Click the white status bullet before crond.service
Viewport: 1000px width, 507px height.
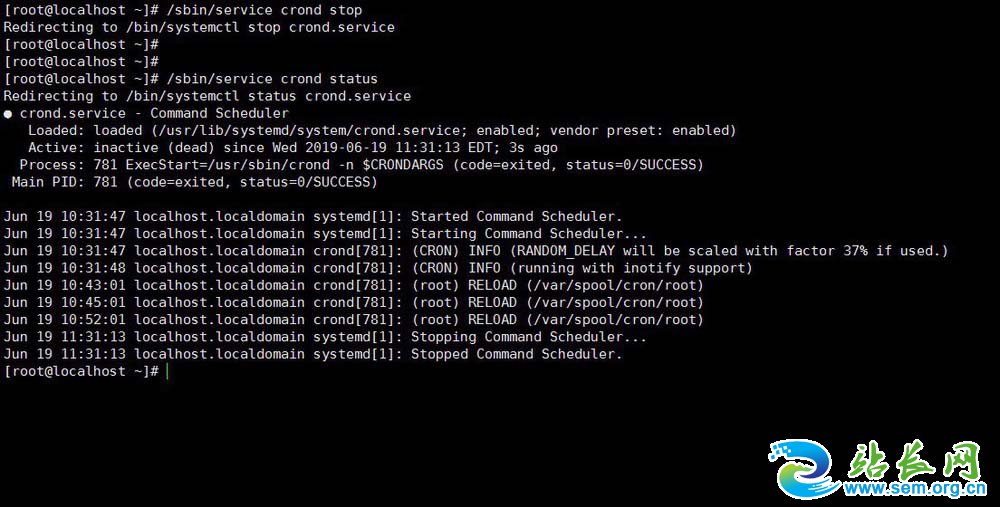[8, 113]
